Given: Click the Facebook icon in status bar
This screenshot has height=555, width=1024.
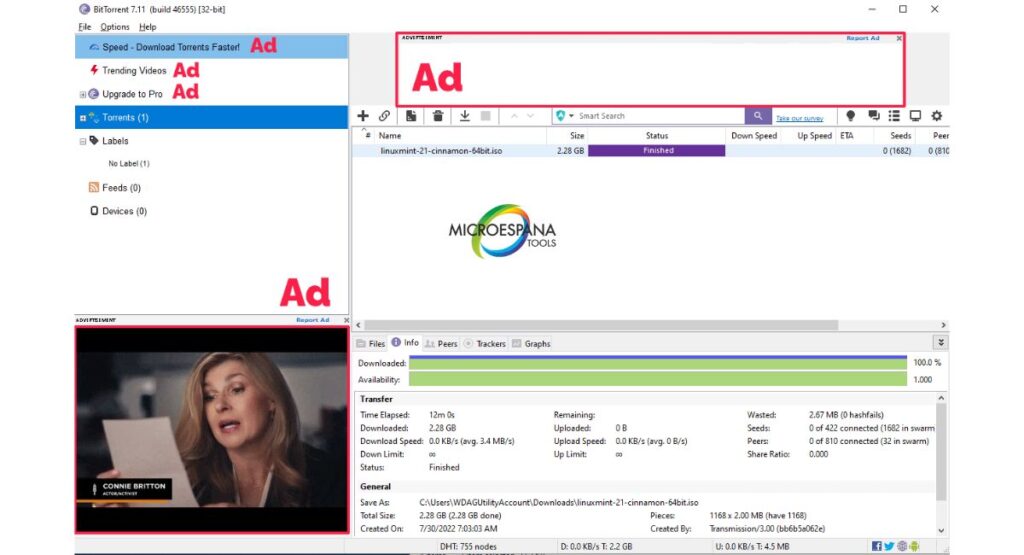Looking at the screenshot, I should (877, 546).
